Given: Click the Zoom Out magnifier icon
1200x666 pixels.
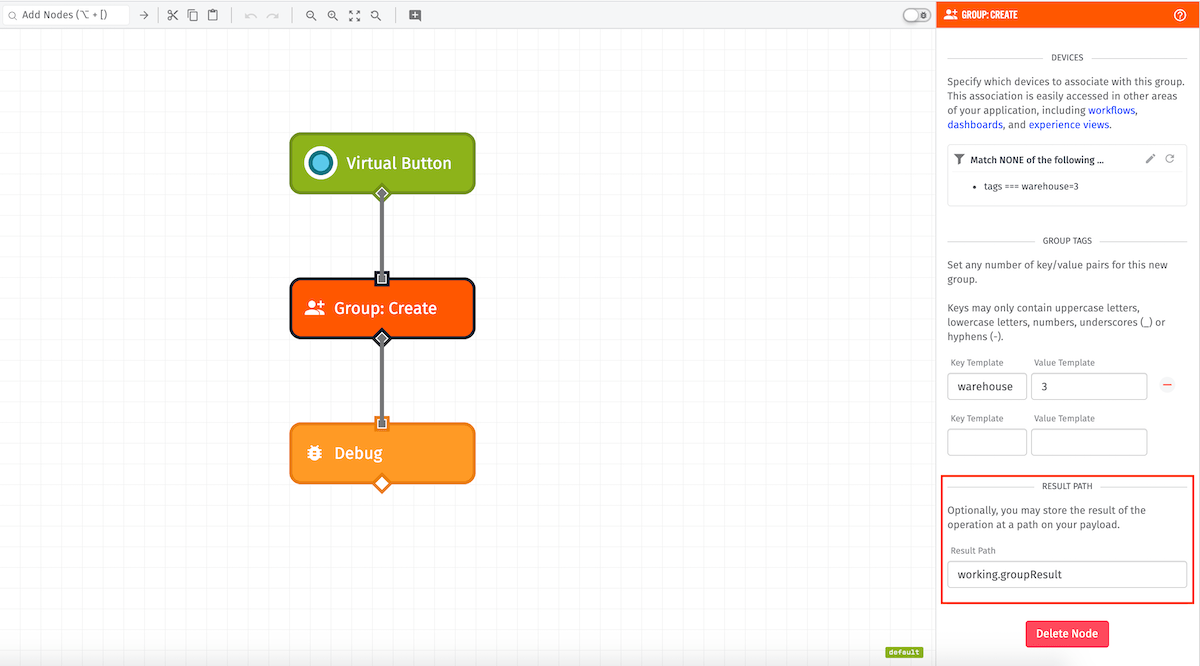Looking at the screenshot, I should click(311, 15).
